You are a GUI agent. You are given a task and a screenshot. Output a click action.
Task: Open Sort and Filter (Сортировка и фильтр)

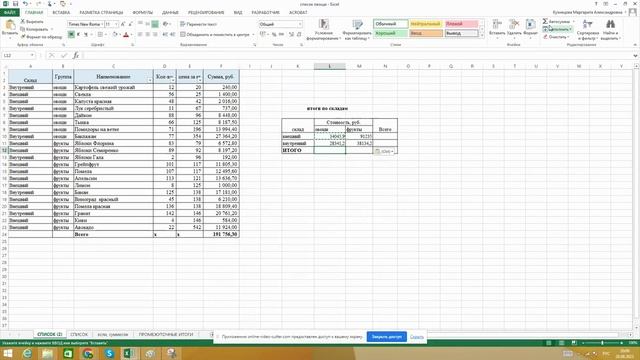[x=588, y=29]
